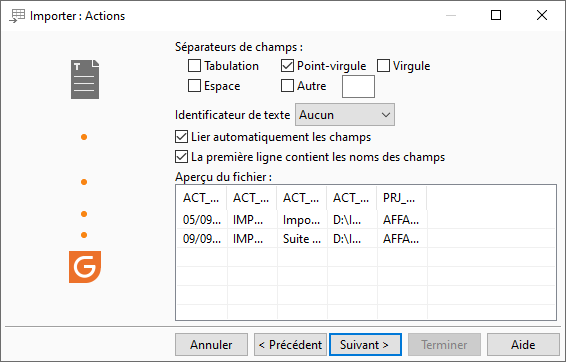566x362 pixels.
Task: Toggle Lier automatiquement les champs
Action: [181, 137]
